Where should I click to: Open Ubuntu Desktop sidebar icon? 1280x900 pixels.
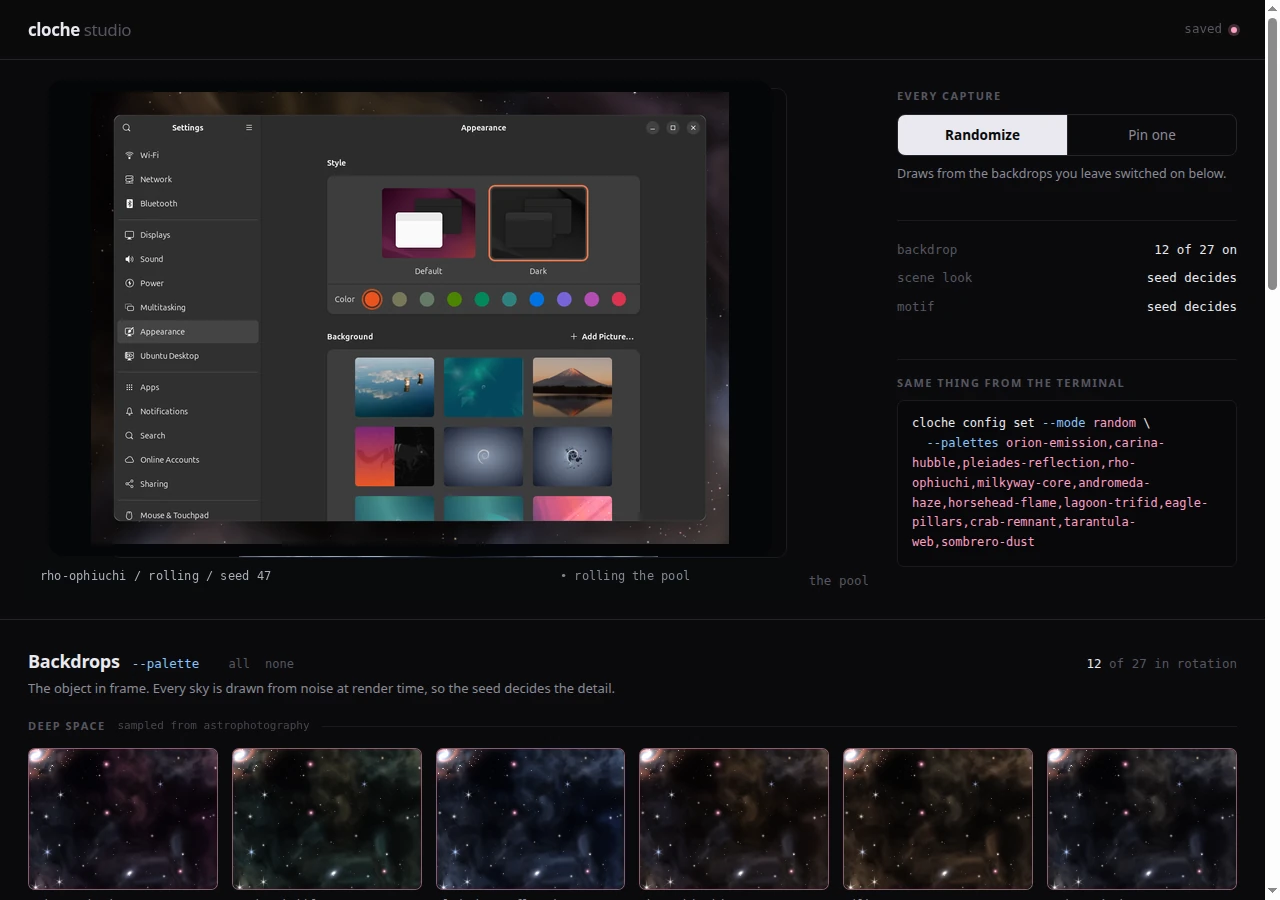[129, 355]
